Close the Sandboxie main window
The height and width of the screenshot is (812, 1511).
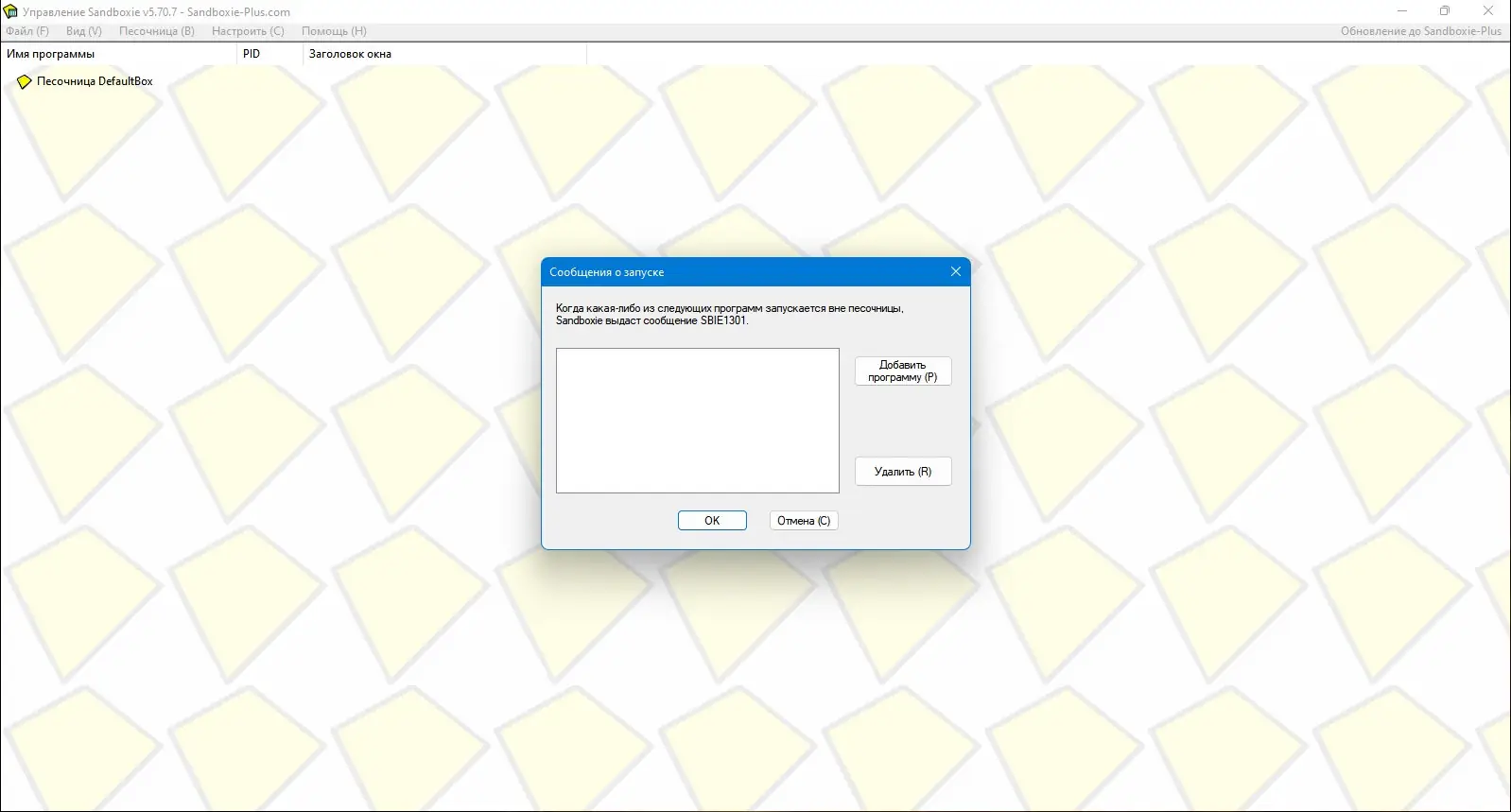1488,11
